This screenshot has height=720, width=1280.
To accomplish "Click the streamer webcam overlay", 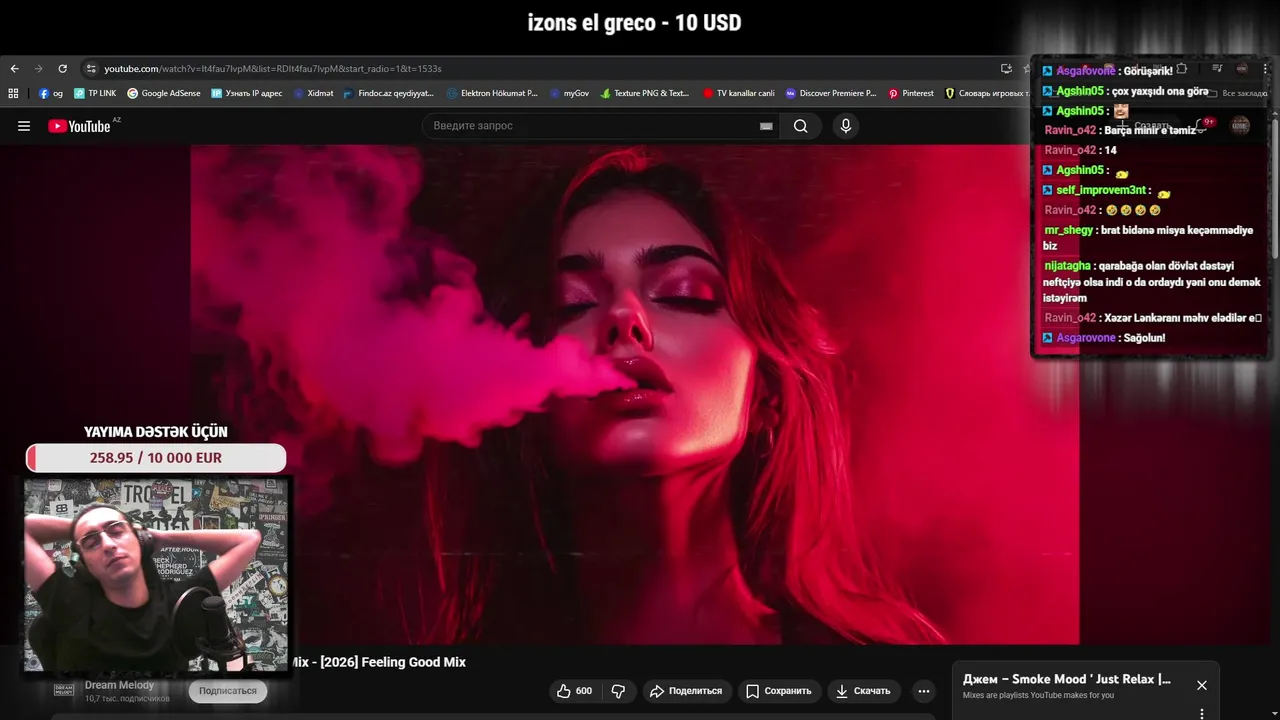I will point(156,575).
